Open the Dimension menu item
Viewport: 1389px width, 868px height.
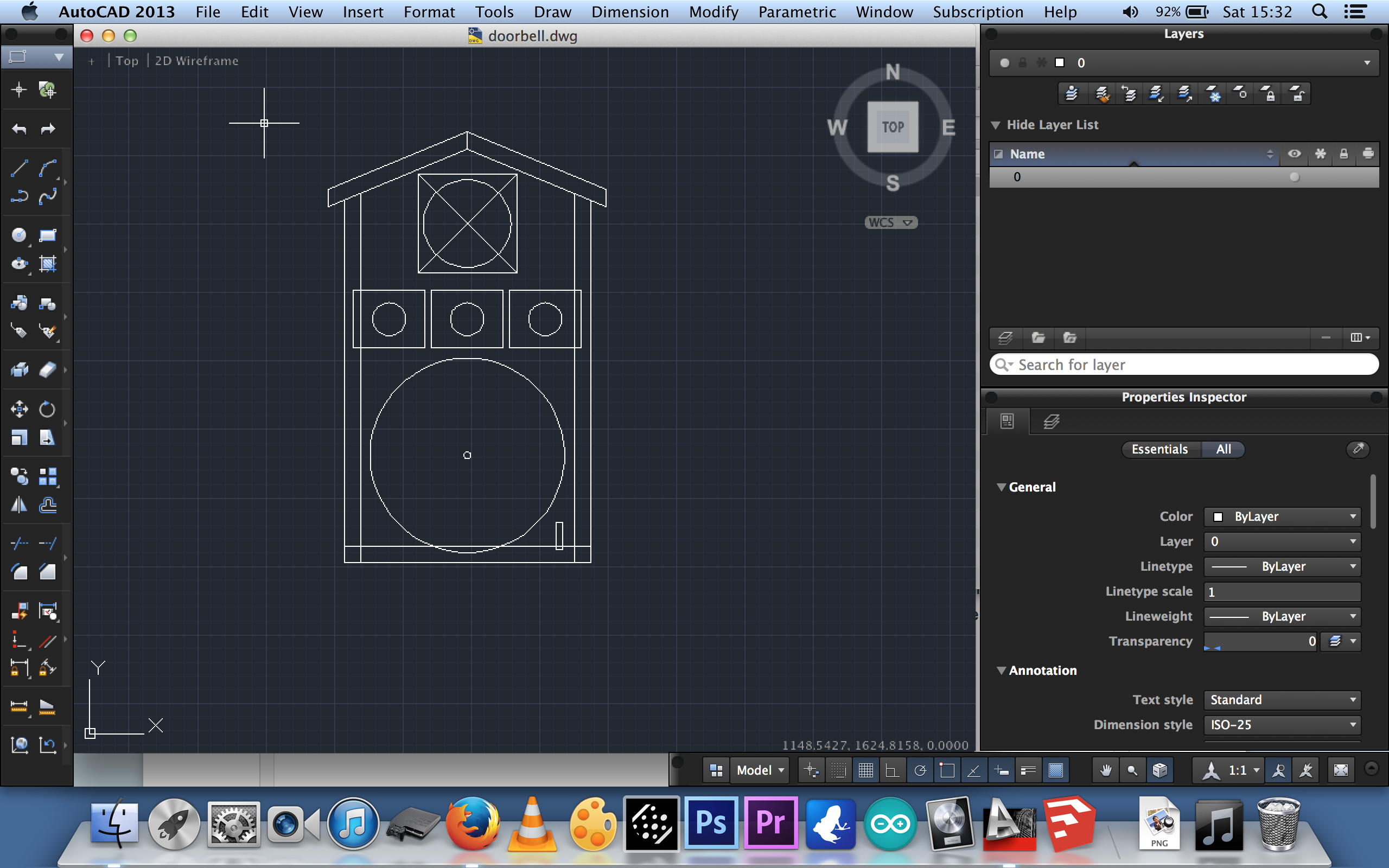(628, 11)
